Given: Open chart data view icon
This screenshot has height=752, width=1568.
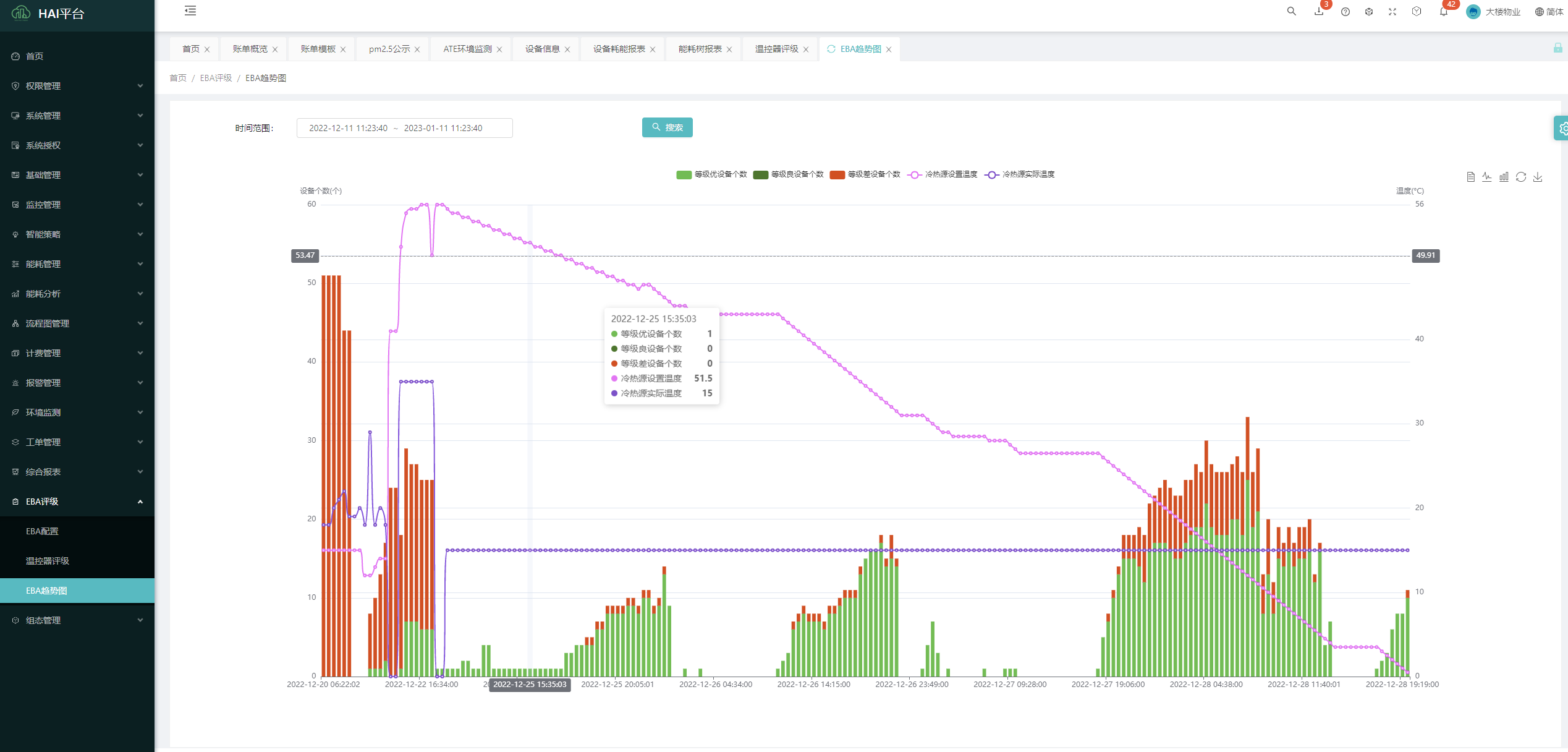Looking at the screenshot, I should [x=1470, y=177].
